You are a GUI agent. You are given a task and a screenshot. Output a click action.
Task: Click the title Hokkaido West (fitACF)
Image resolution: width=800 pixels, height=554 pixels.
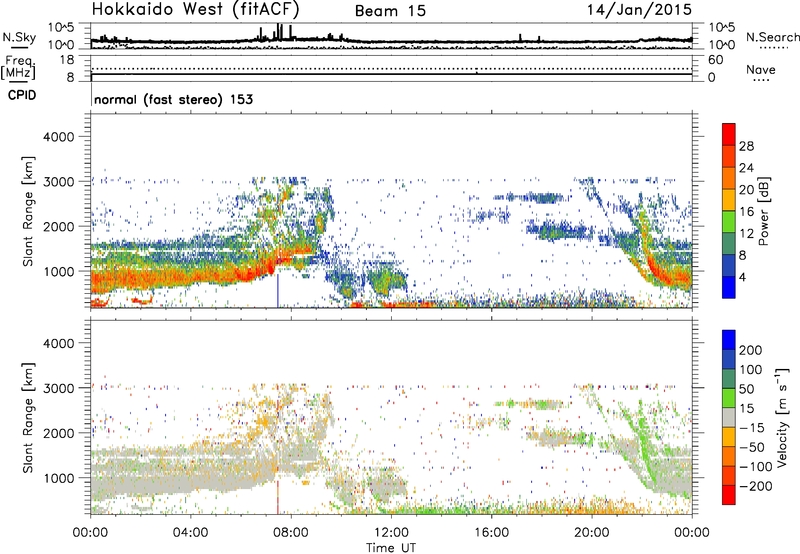coord(195,10)
